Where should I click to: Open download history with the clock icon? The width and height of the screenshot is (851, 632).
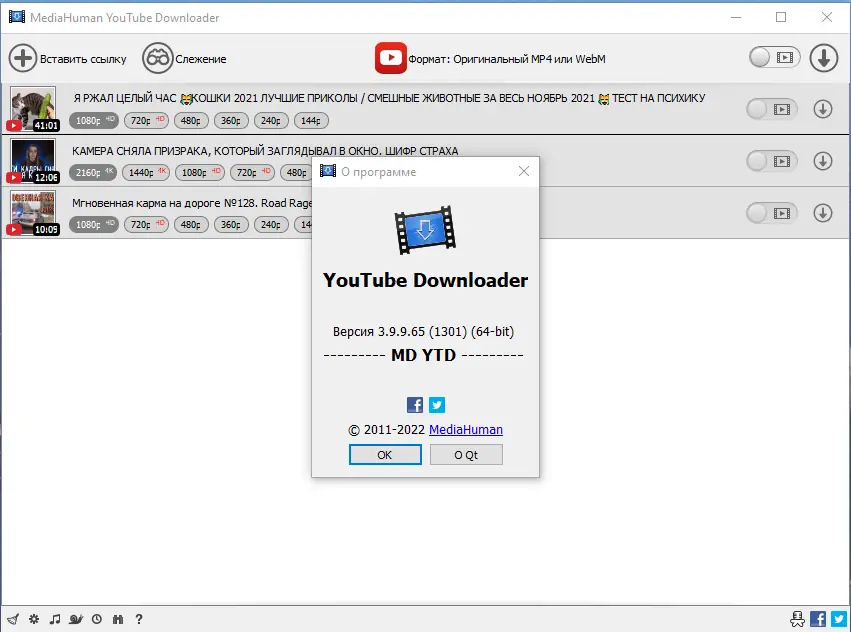[x=96, y=619]
